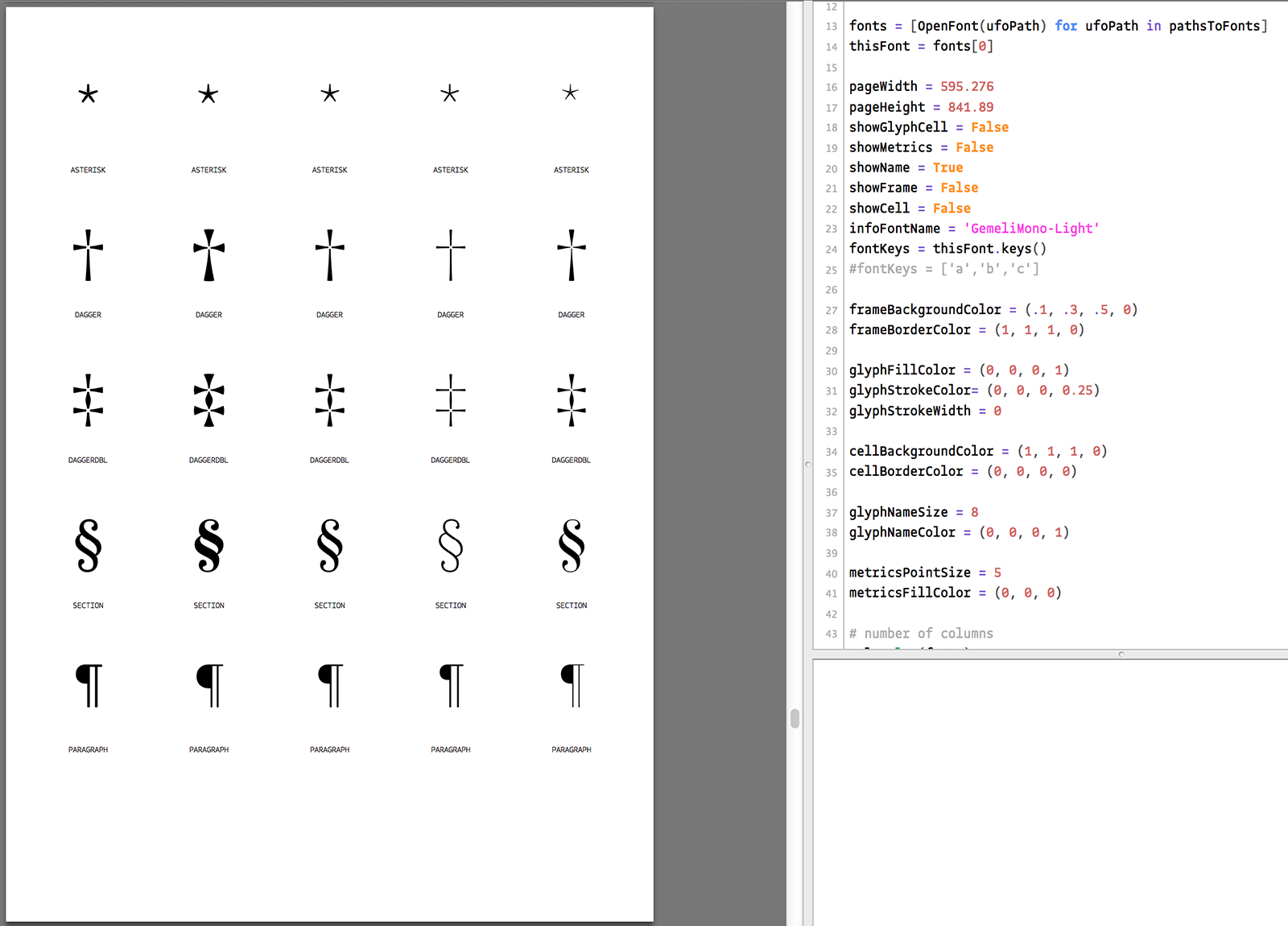Screen dimensions: 1288x926
Task: Click the glyphNameSize value 8
Action: click(974, 512)
